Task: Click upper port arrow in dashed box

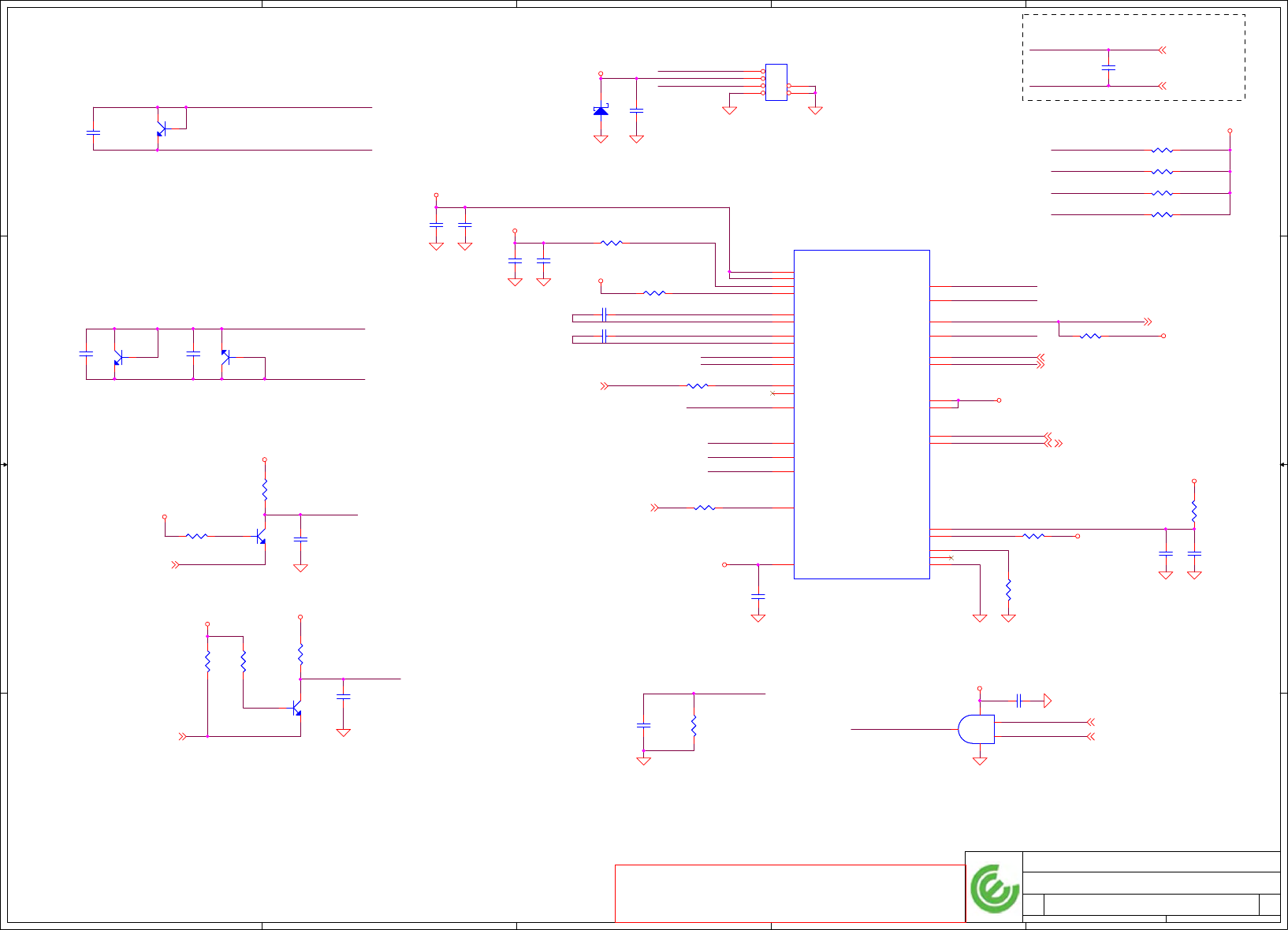Action: (x=1162, y=50)
